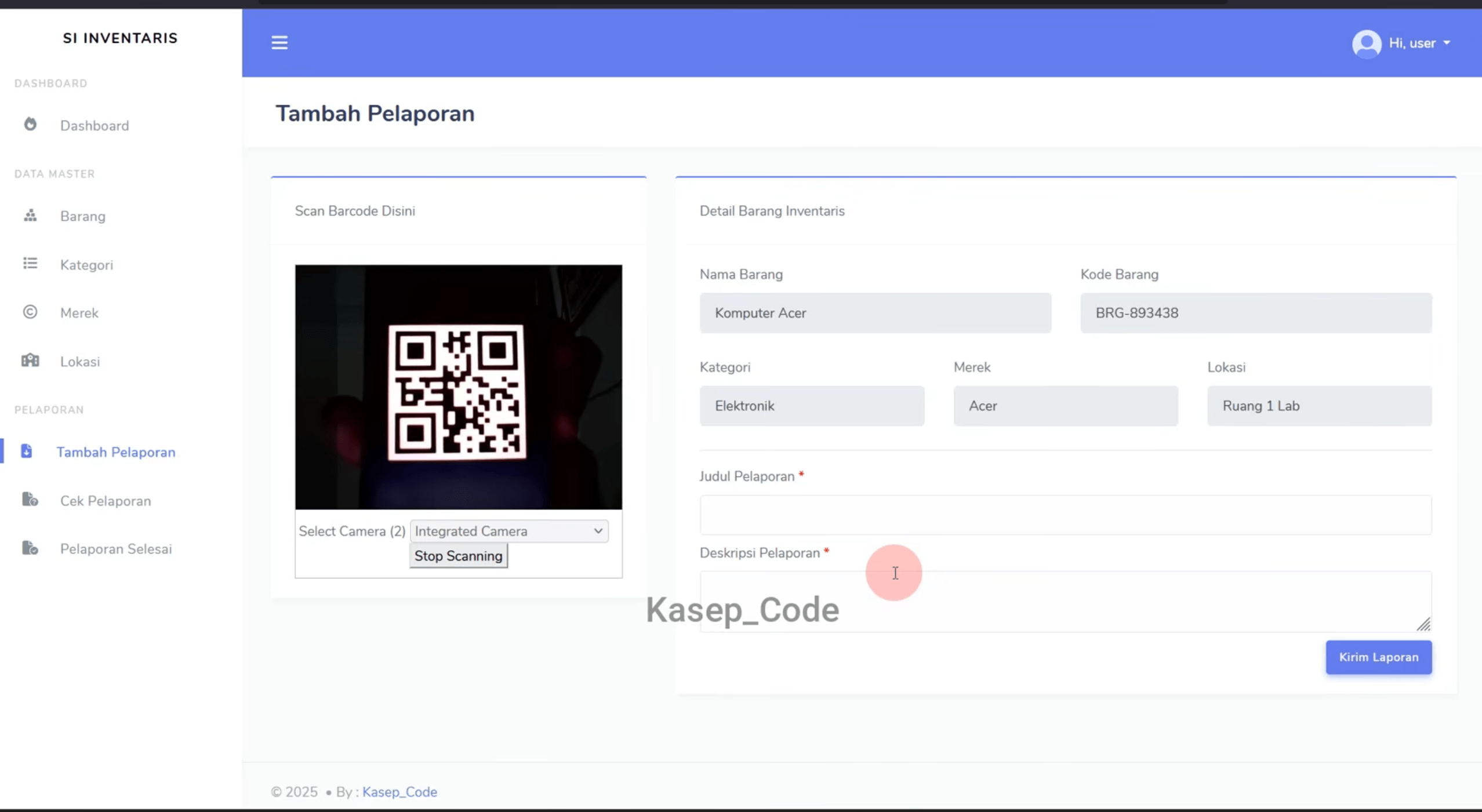Click the Tambah Pelaporan file icon

[x=26, y=451]
